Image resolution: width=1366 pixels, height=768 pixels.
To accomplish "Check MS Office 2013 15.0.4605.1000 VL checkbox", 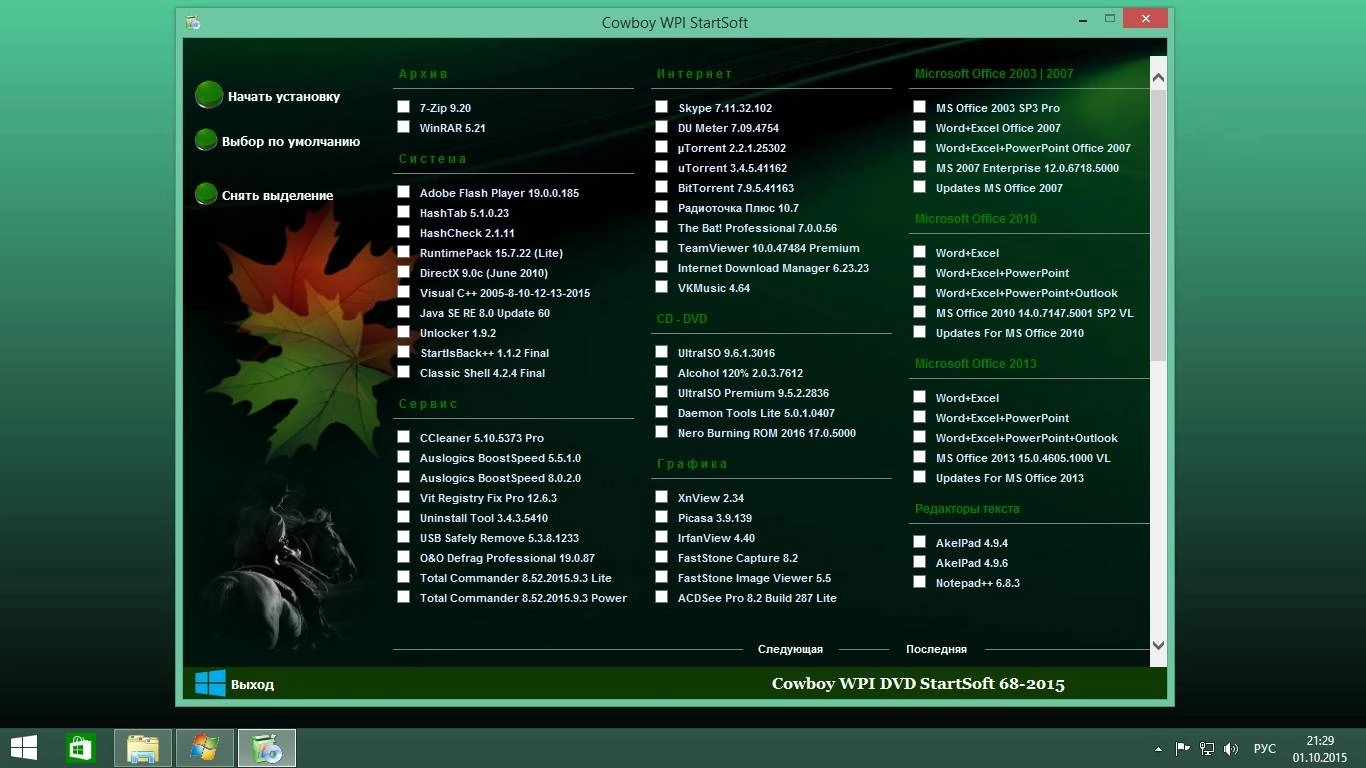I will coord(919,457).
